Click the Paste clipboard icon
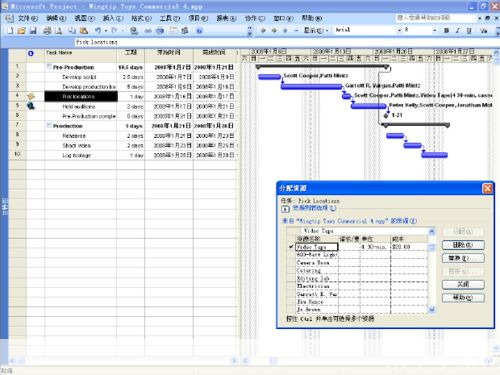This screenshot has height=375, width=500. coord(84,31)
